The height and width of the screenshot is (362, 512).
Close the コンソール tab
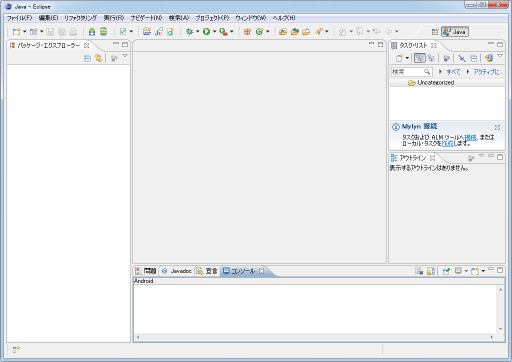pos(262,271)
